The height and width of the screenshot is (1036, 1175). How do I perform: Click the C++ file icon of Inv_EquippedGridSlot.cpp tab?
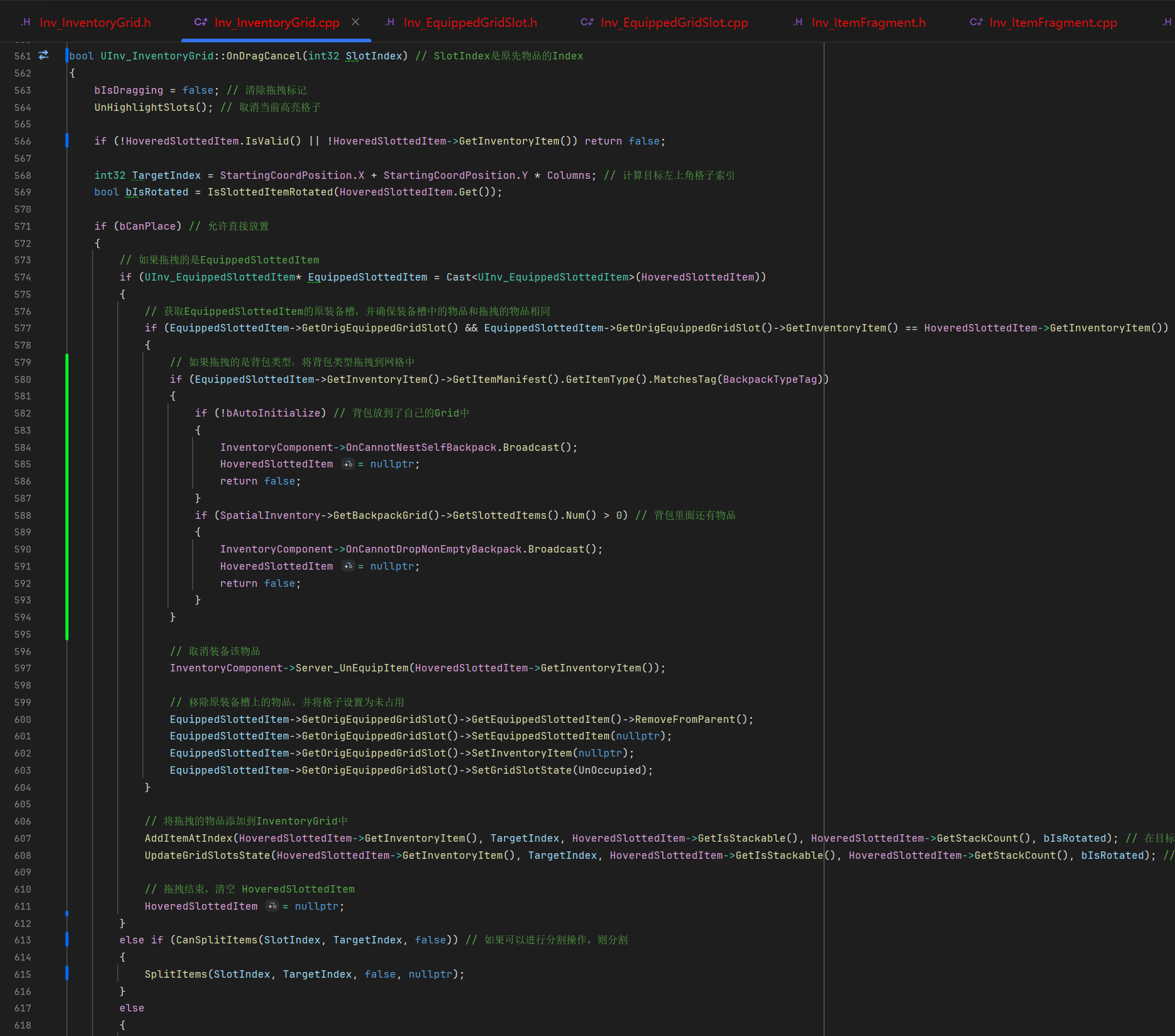click(587, 22)
